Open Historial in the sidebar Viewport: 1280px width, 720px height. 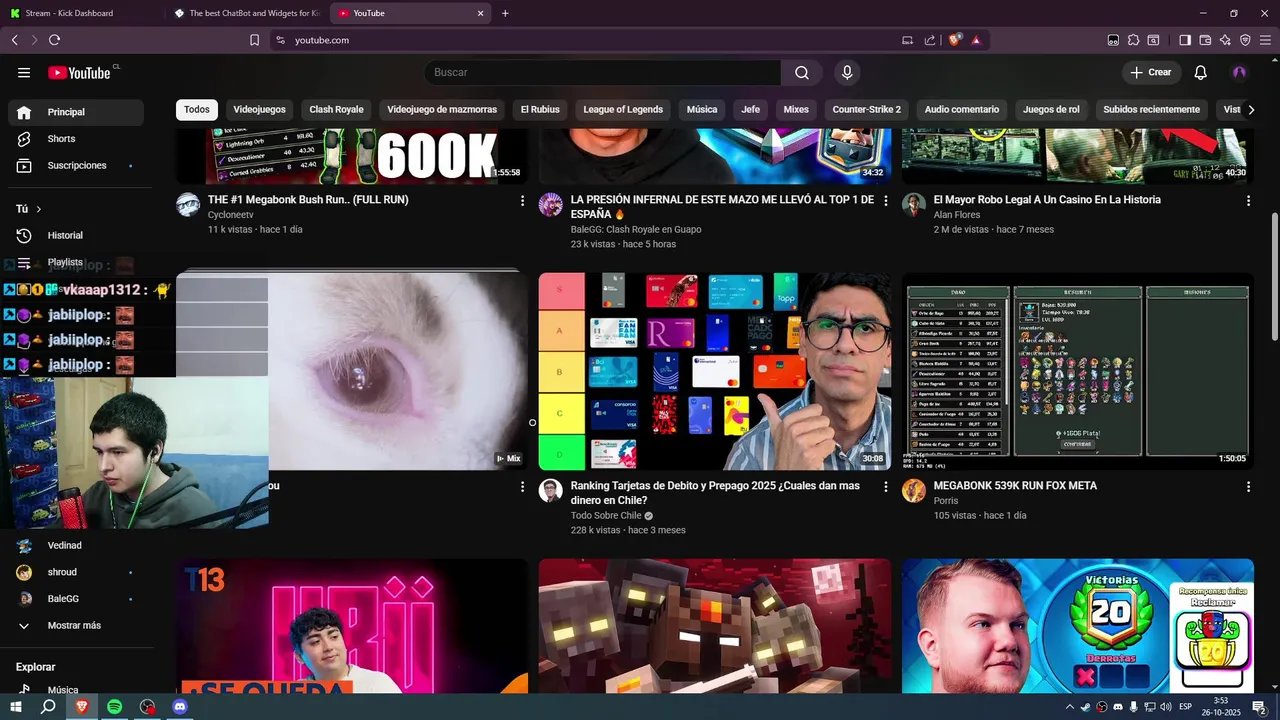pyautogui.click(x=76, y=235)
